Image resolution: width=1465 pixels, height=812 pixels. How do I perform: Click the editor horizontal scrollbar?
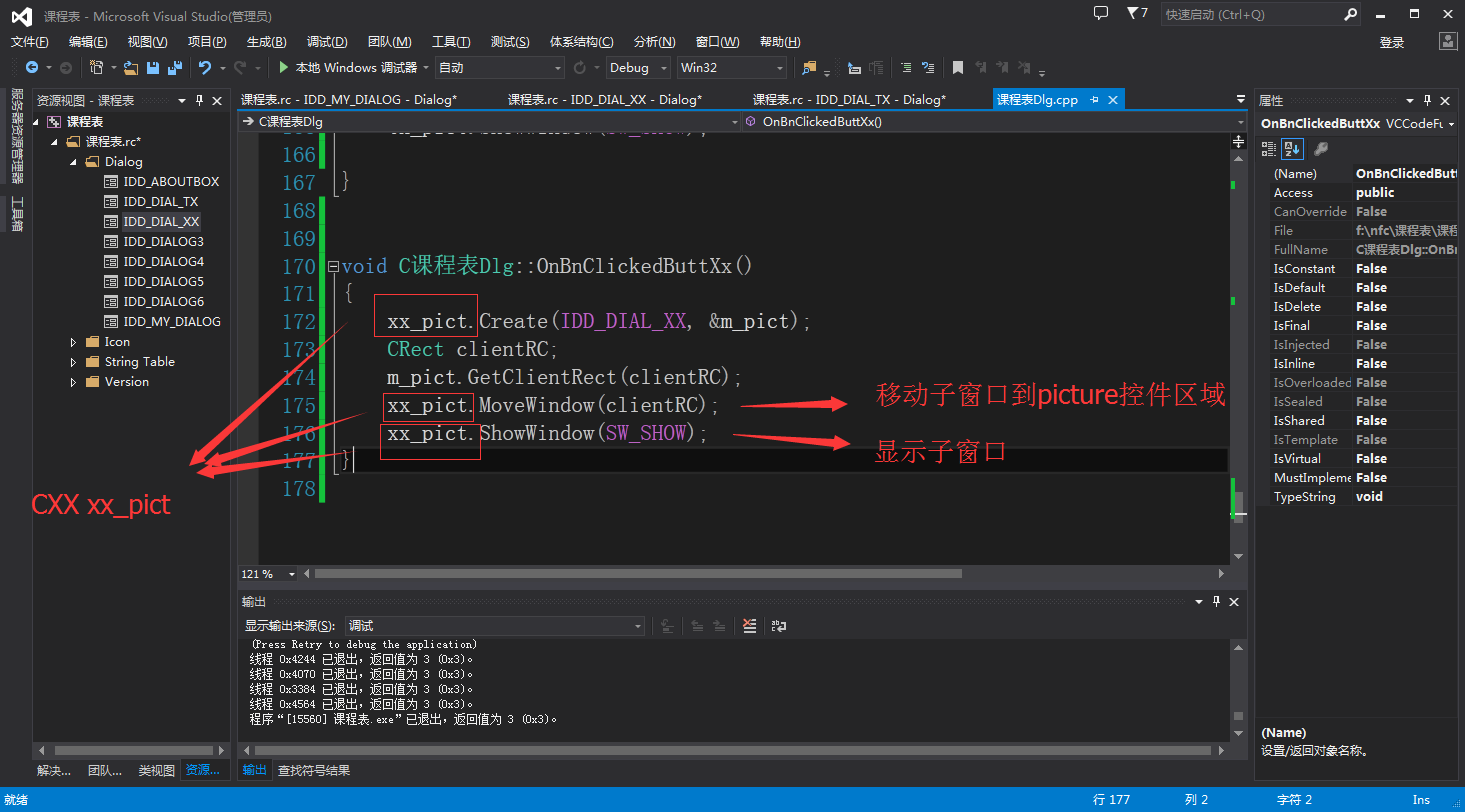(x=638, y=574)
